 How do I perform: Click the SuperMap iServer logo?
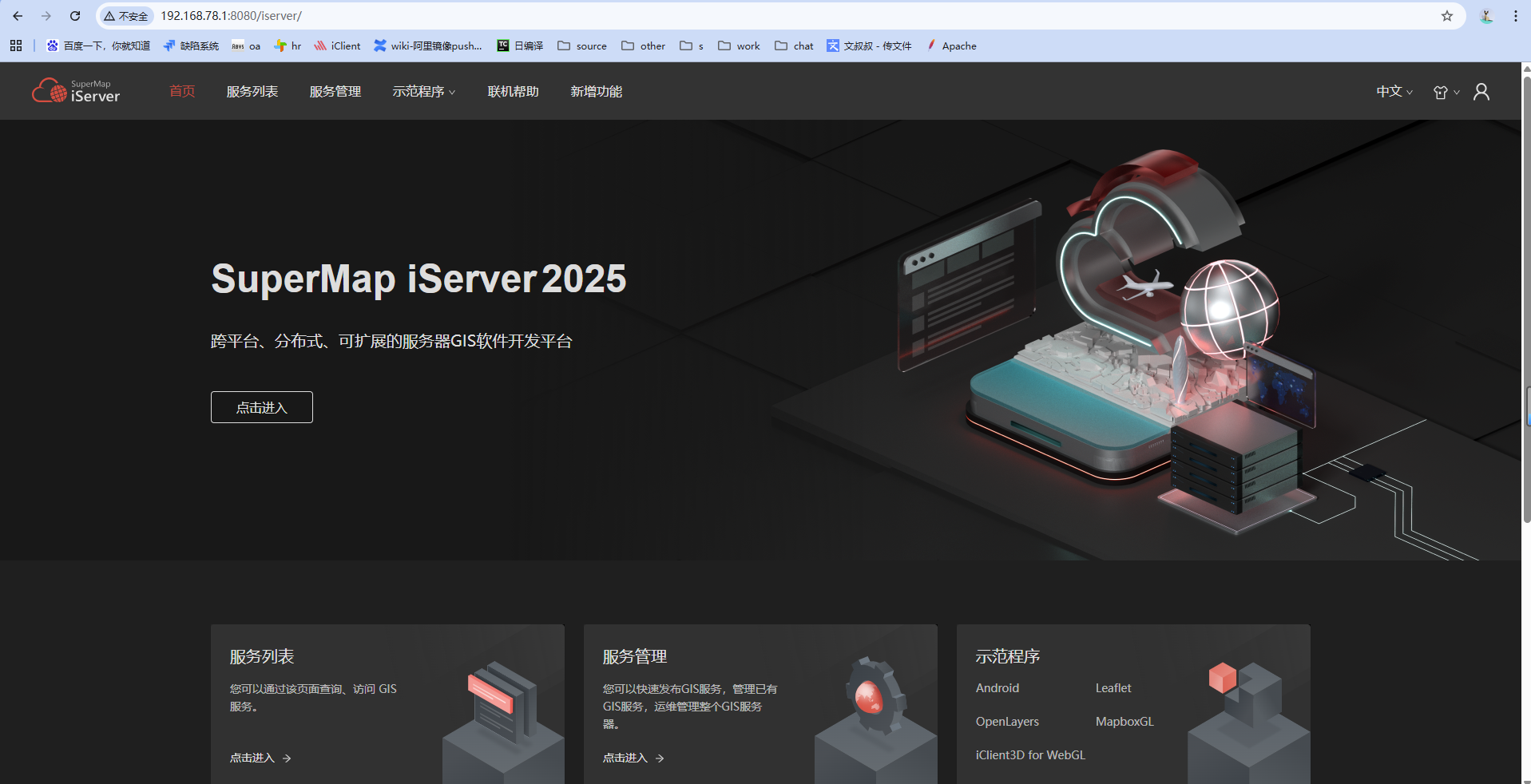(x=76, y=91)
